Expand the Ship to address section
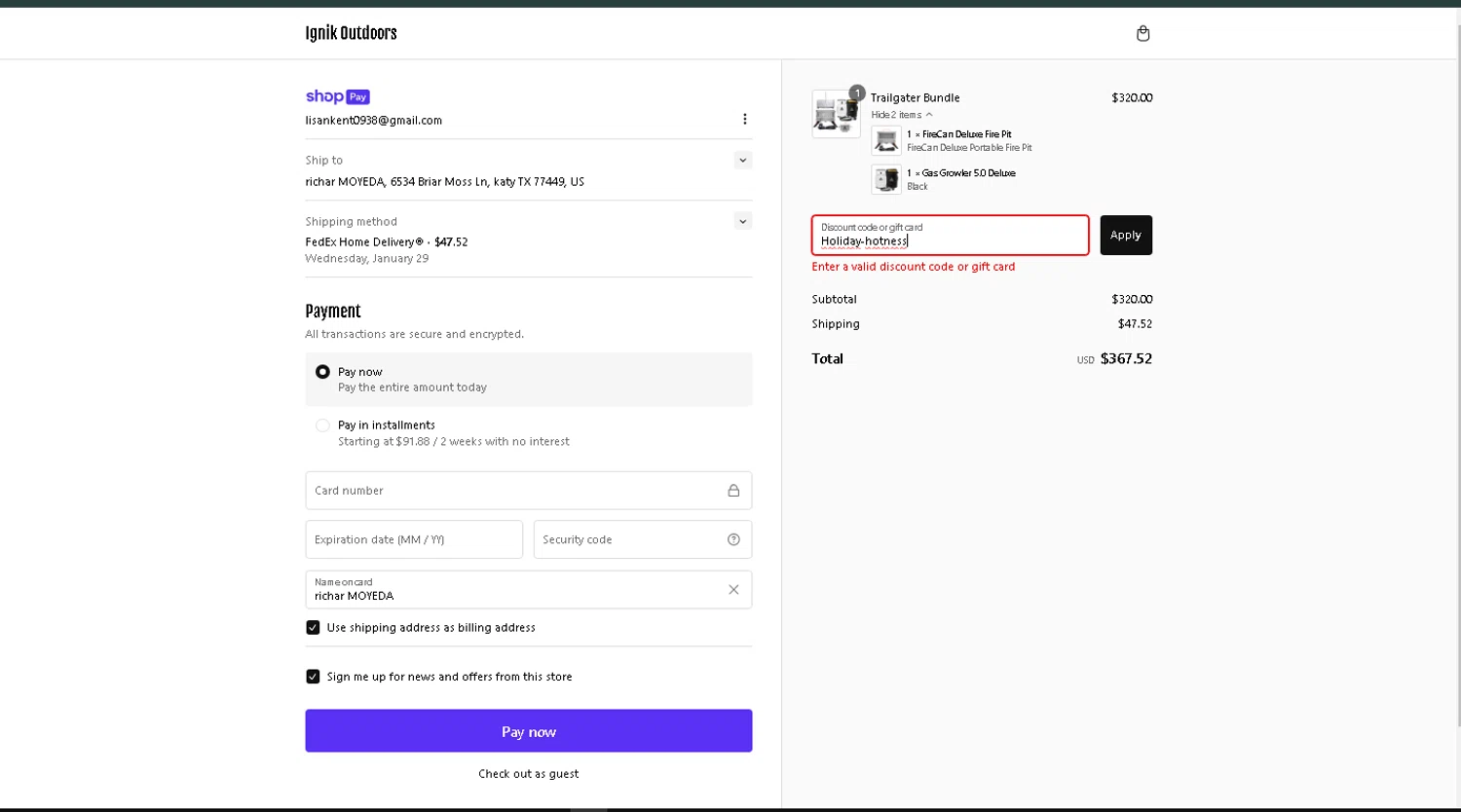The width and height of the screenshot is (1461, 812). 742,161
